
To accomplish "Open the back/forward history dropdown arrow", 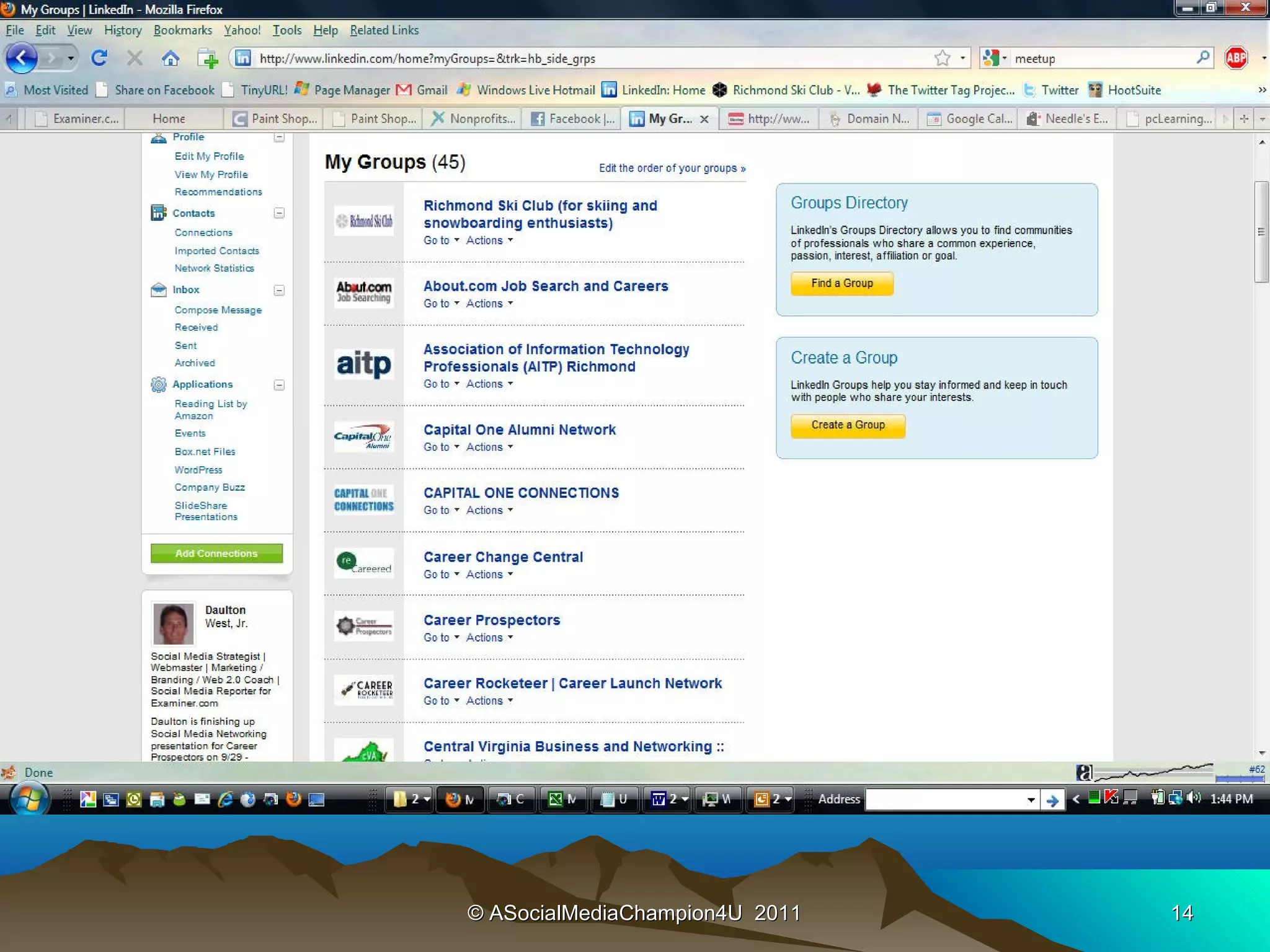I will pyautogui.click(x=71, y=58).
